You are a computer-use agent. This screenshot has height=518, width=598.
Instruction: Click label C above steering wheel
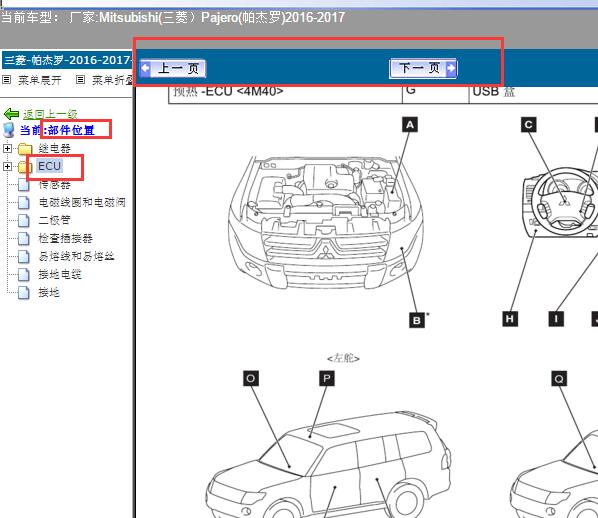[x=529, y=125]
